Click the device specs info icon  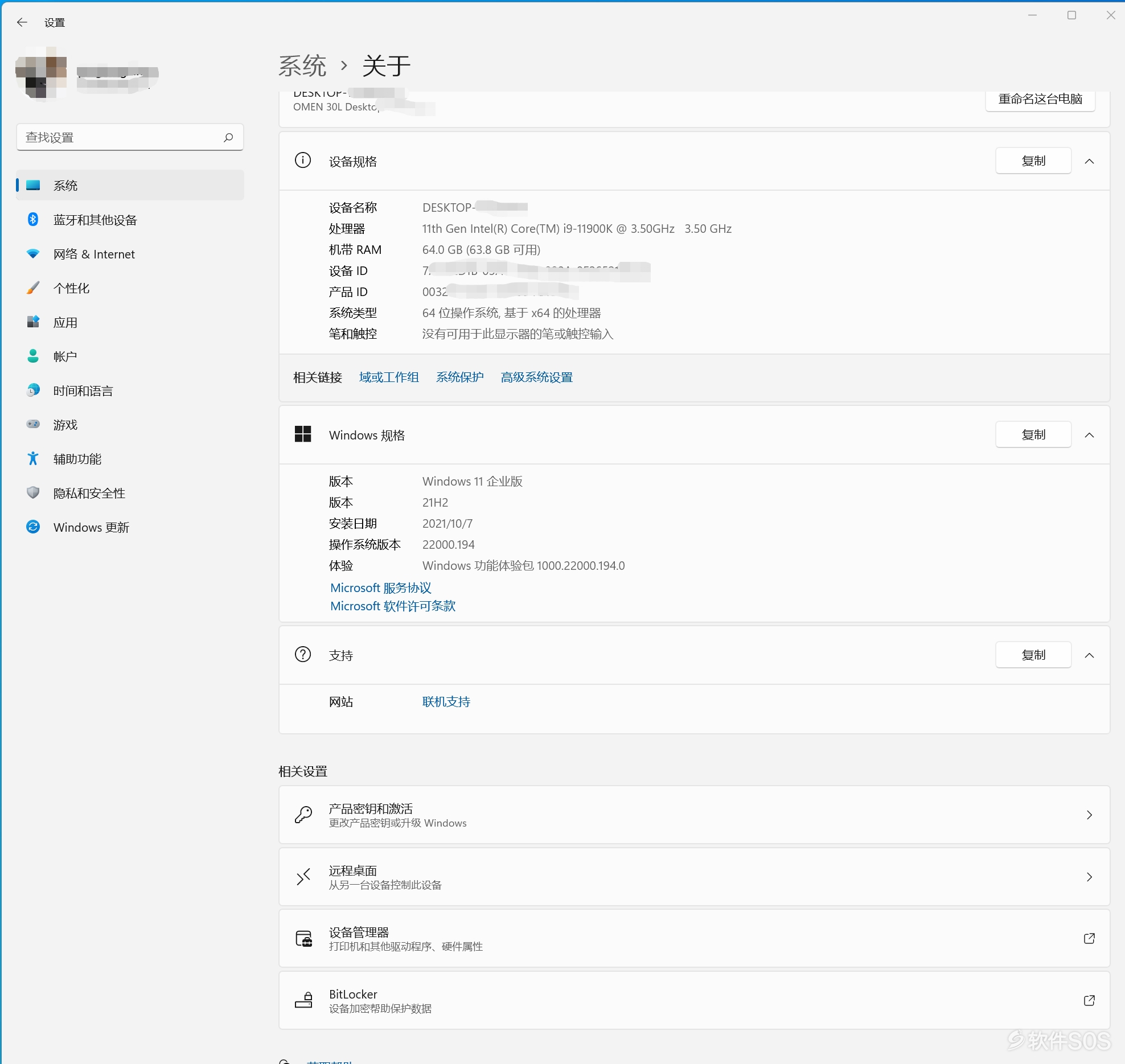303,161
